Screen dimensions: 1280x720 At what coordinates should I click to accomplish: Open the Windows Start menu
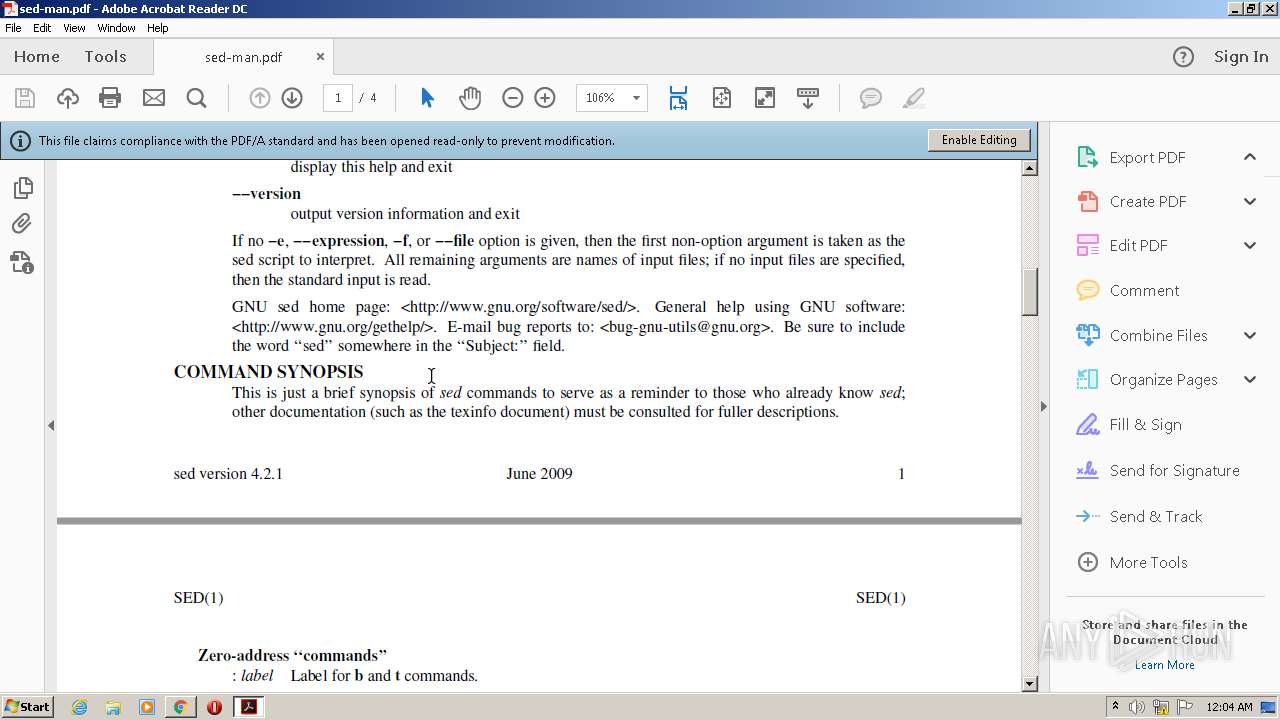(27, 707)
